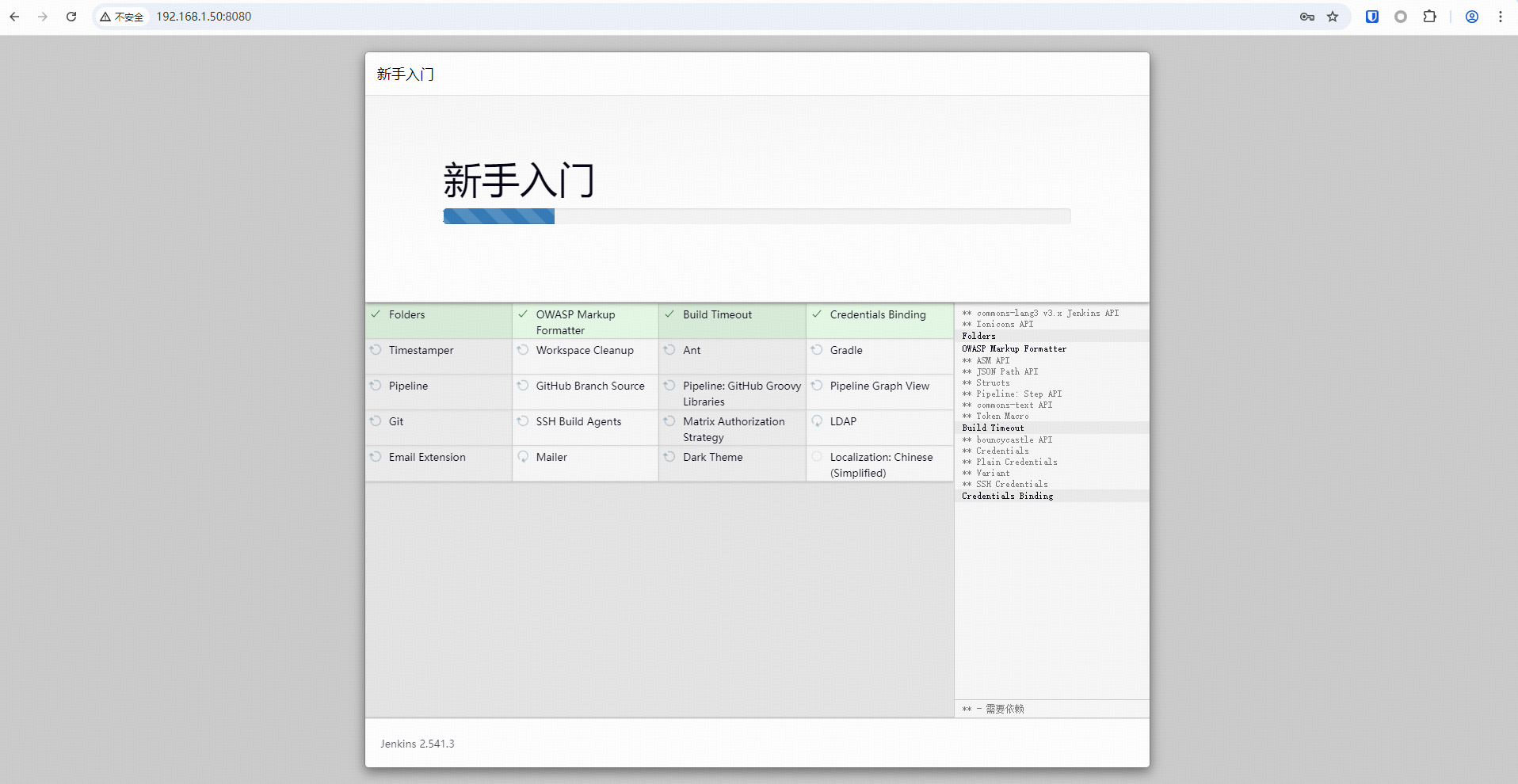This screenshot has height=784, width=1518.
Task: Click the OWASP Markup Formatter install log entry
Action: pyautogui.click(x=1014, y=348)
